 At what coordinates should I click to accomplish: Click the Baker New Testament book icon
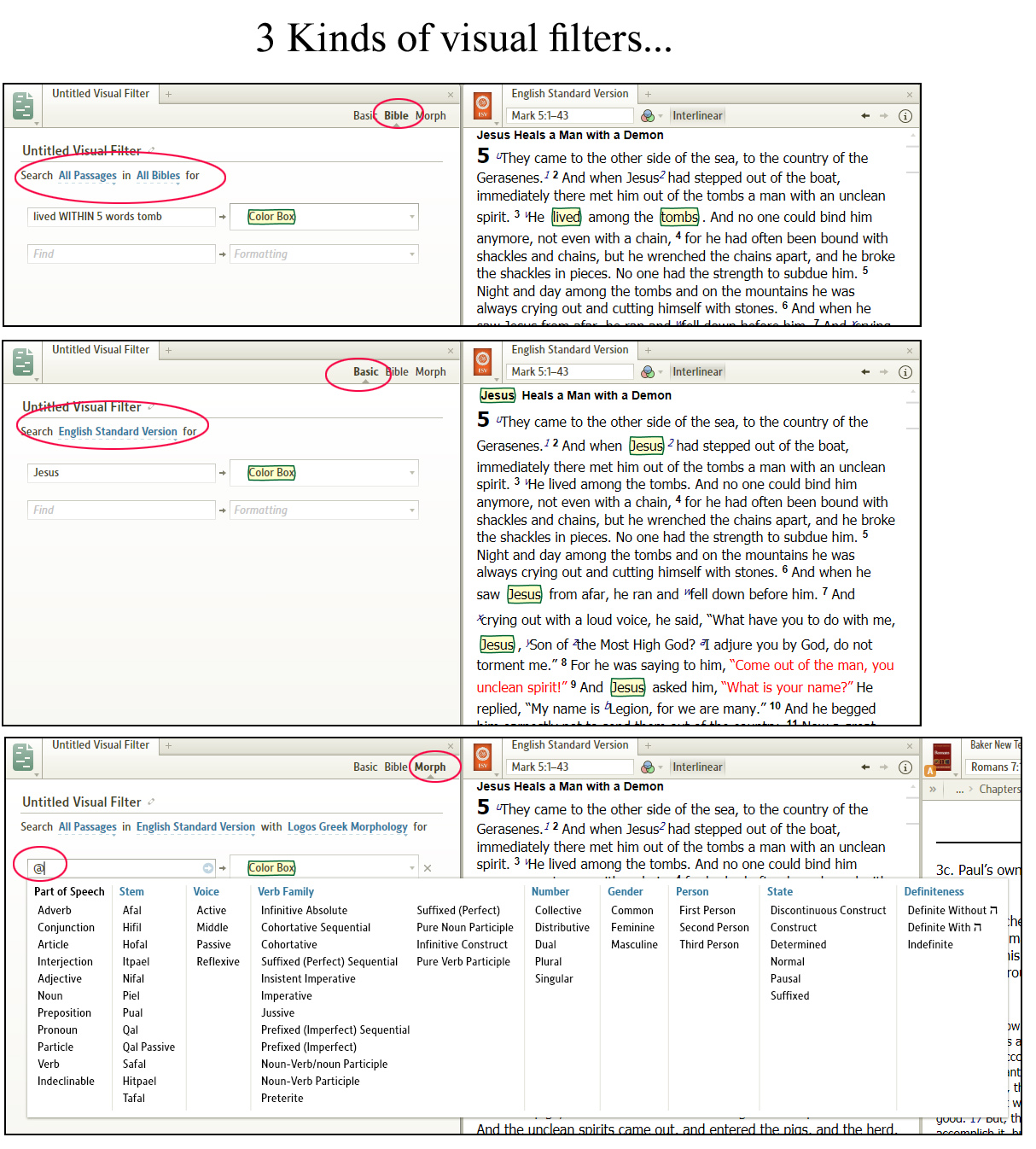pos(942,757)
